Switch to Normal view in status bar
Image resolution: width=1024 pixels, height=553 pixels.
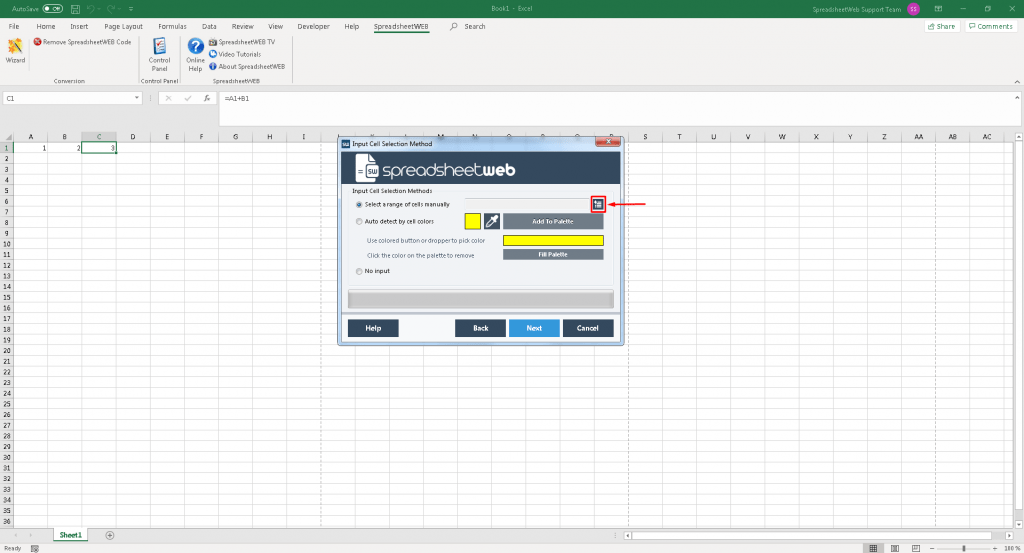[873, 548]
